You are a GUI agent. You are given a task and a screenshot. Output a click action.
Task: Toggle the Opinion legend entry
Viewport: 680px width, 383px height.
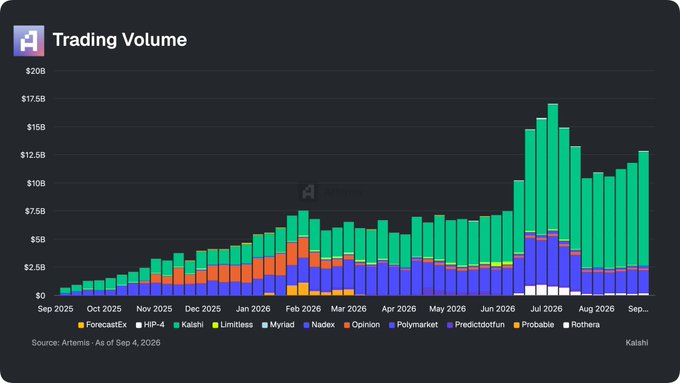pos(362,325)
